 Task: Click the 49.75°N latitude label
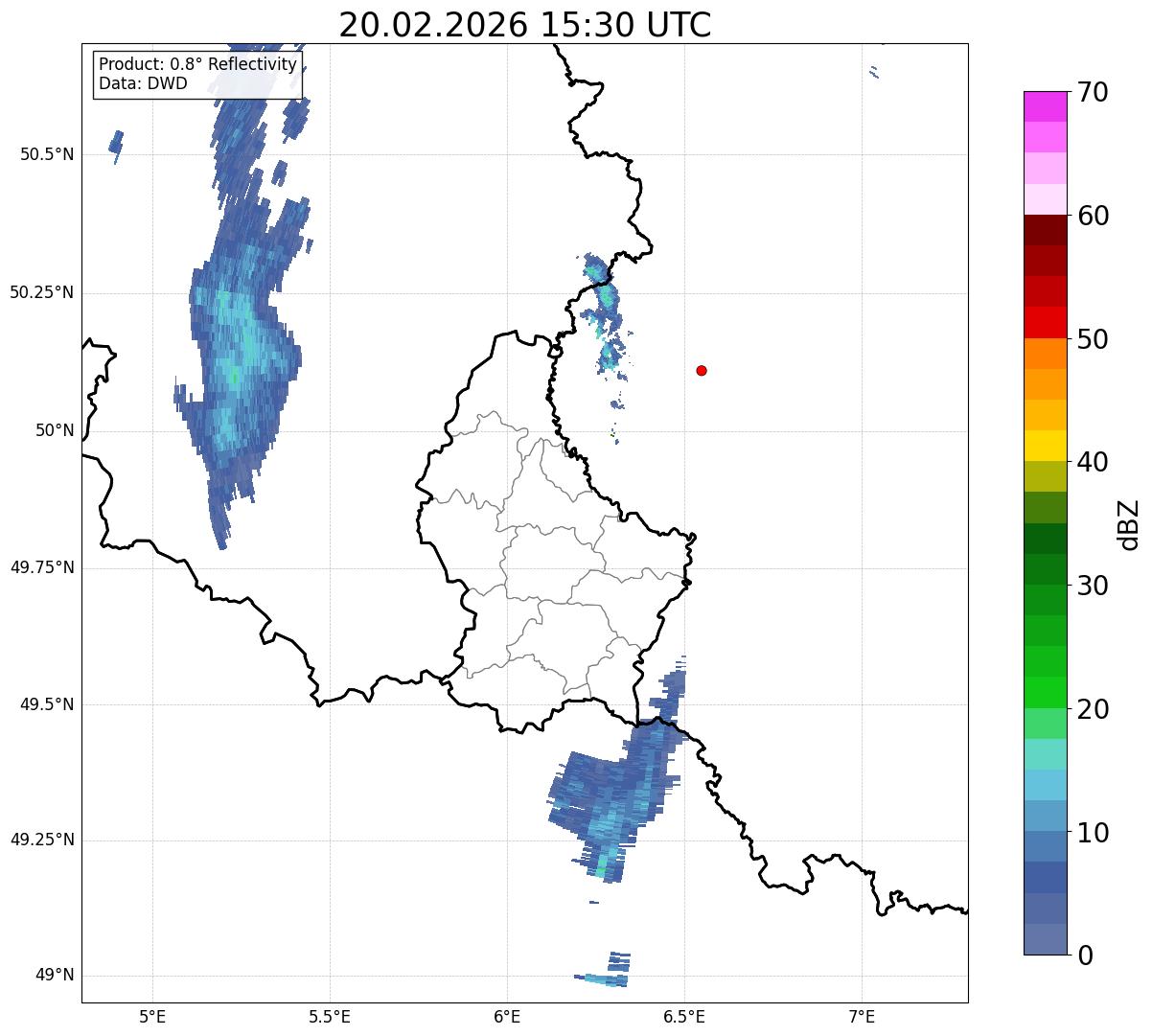[42, 567]
